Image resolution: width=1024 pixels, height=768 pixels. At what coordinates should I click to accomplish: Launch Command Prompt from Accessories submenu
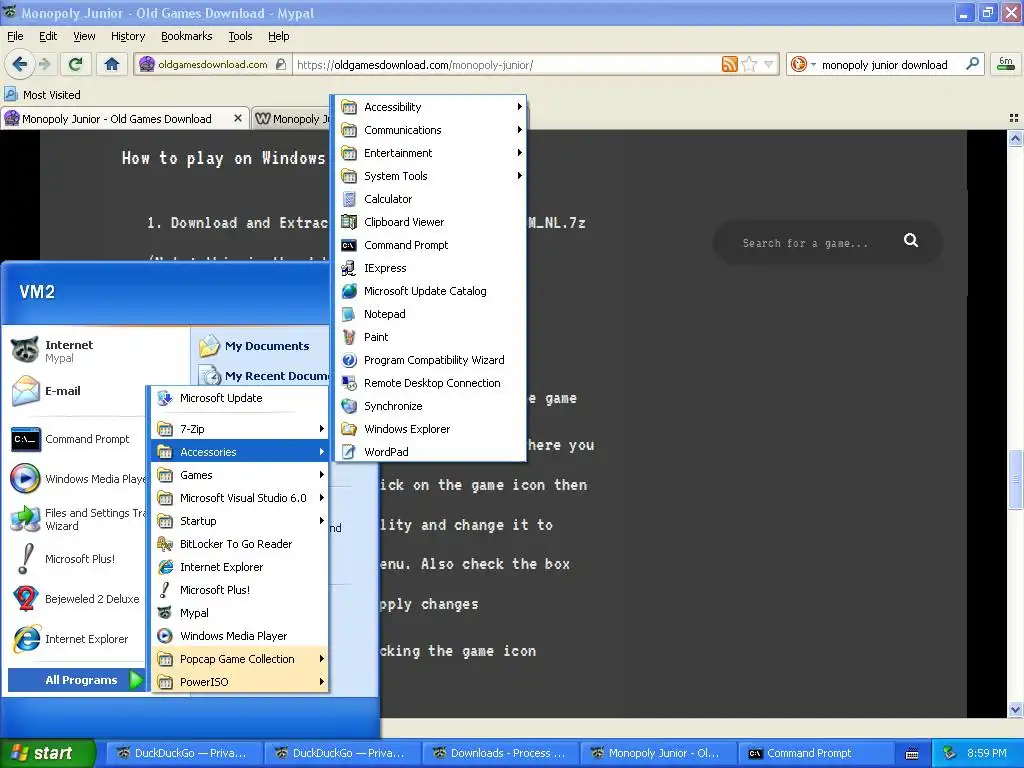pos(430,245)
